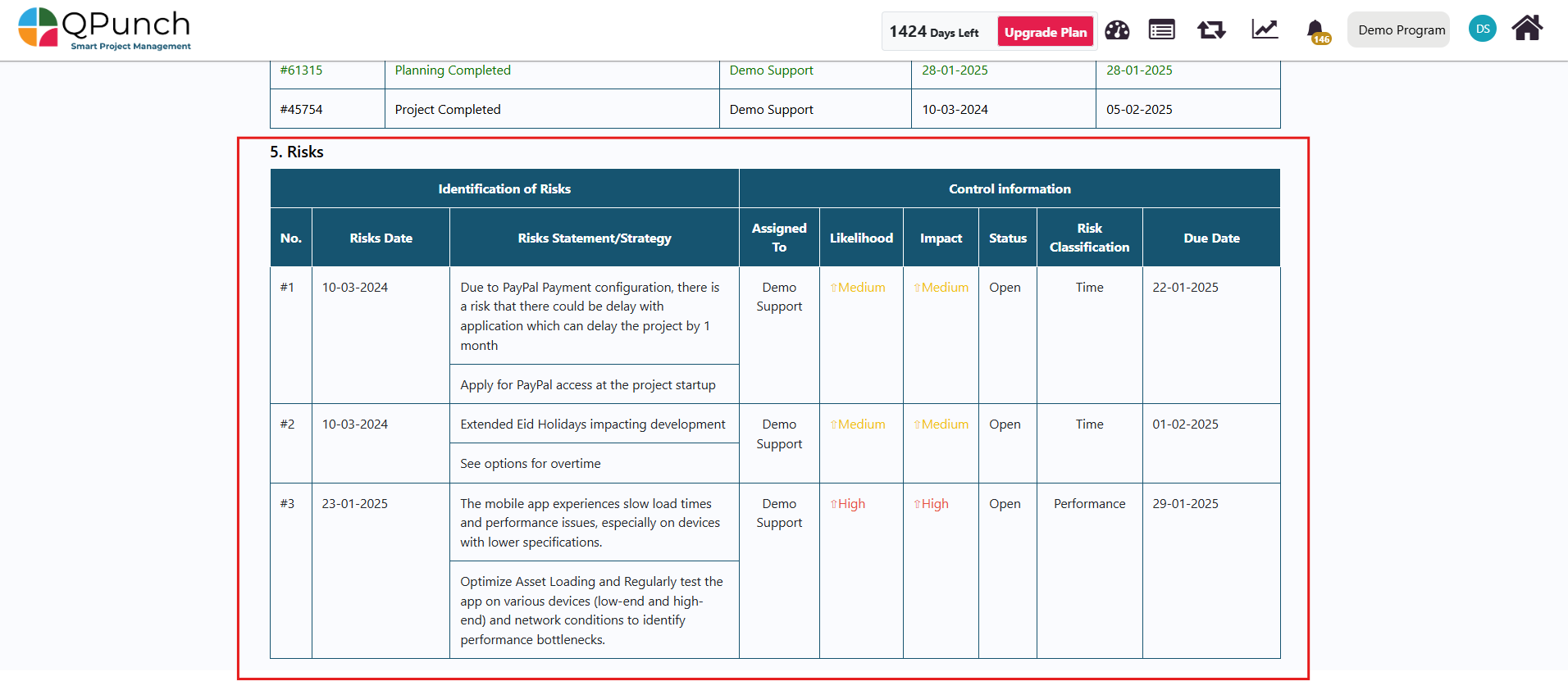
Task: Go to home via house icon
Action: coord(1527,28)
